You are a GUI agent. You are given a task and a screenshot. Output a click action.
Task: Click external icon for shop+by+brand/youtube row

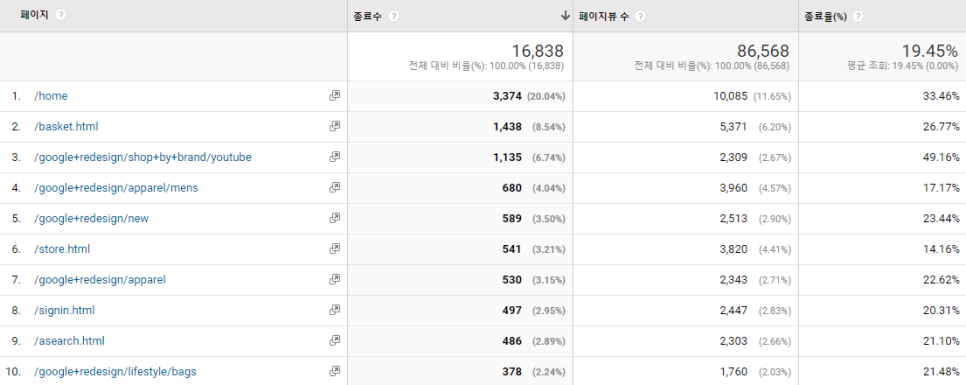335,157
